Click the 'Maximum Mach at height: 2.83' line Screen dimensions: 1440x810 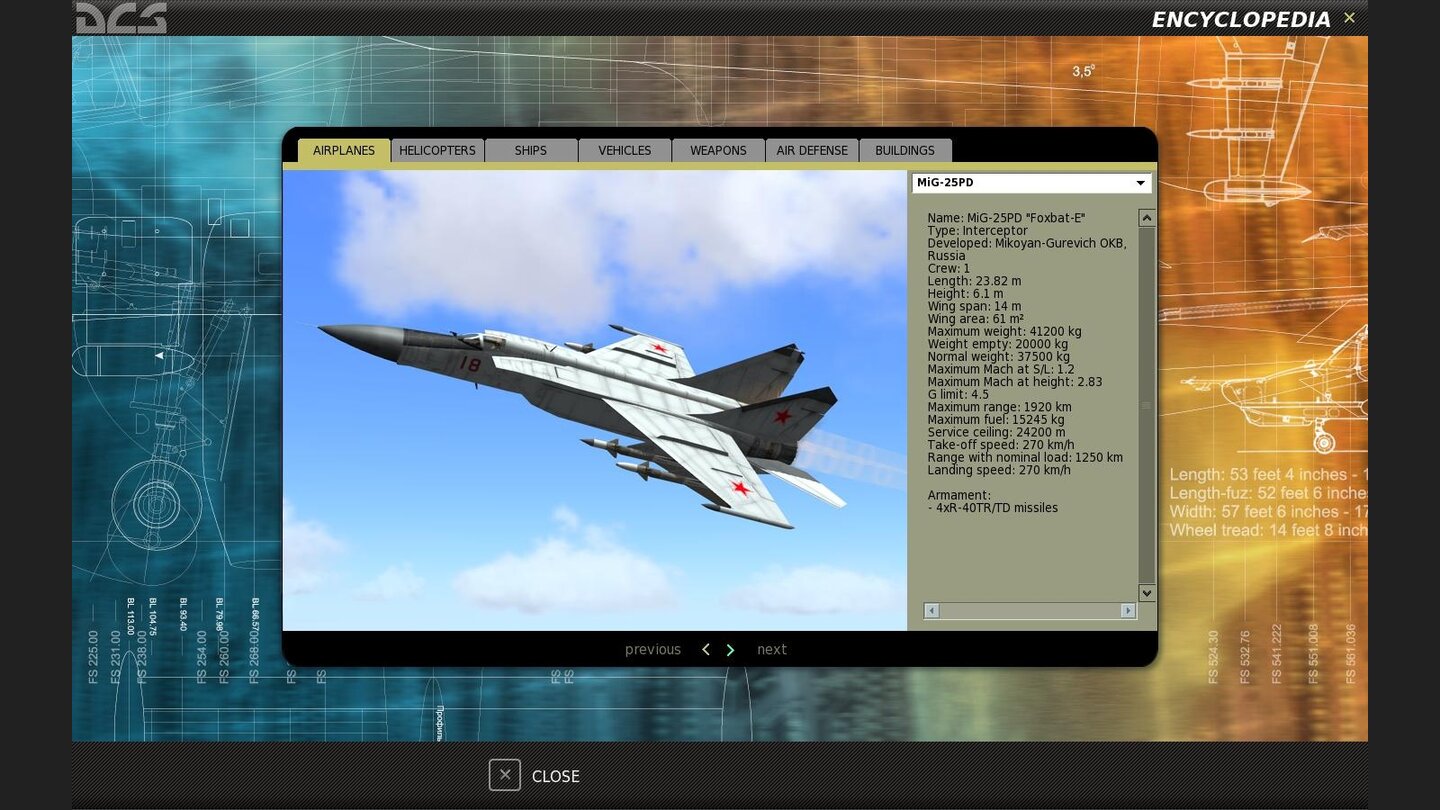click(1014, 382)
